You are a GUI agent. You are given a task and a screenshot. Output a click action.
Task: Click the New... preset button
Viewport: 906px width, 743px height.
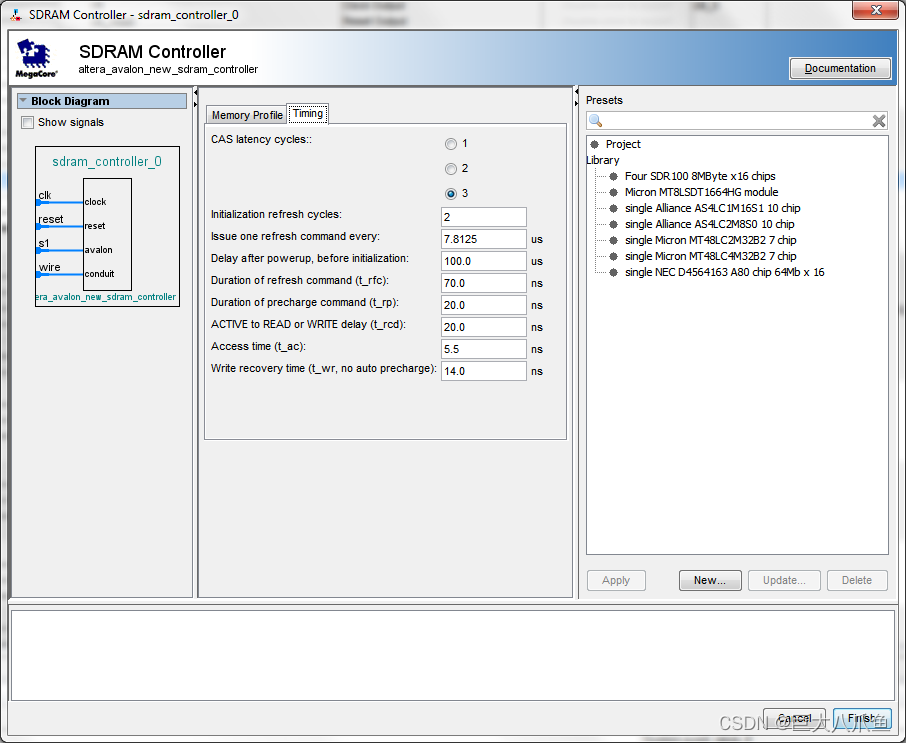coord(710,580)
